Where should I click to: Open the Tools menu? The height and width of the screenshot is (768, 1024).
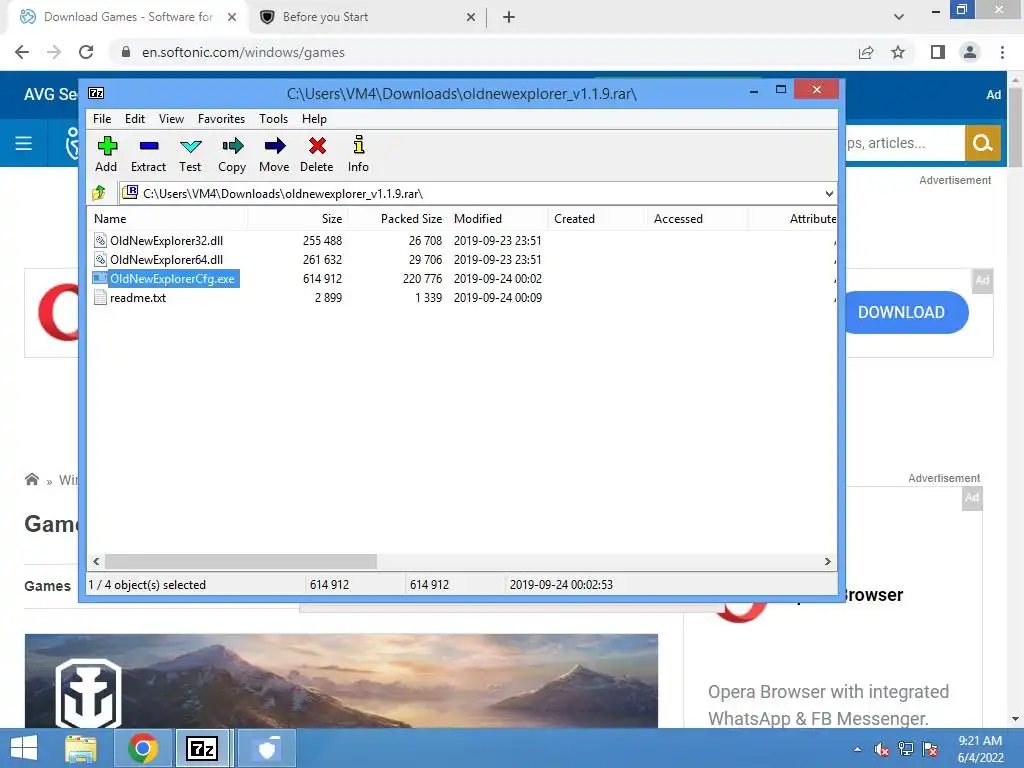pos(273,119)
